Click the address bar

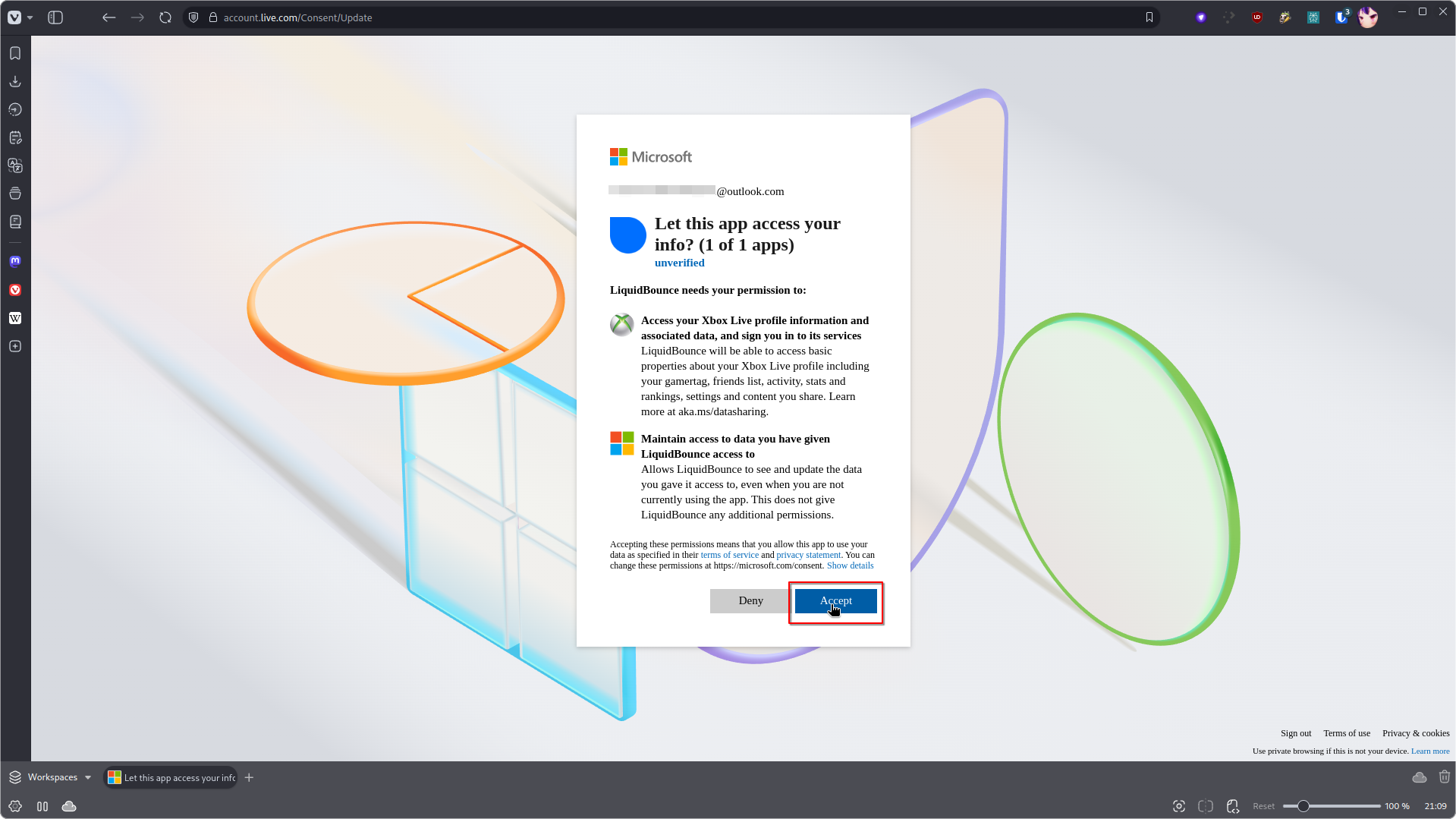point(531,17)
